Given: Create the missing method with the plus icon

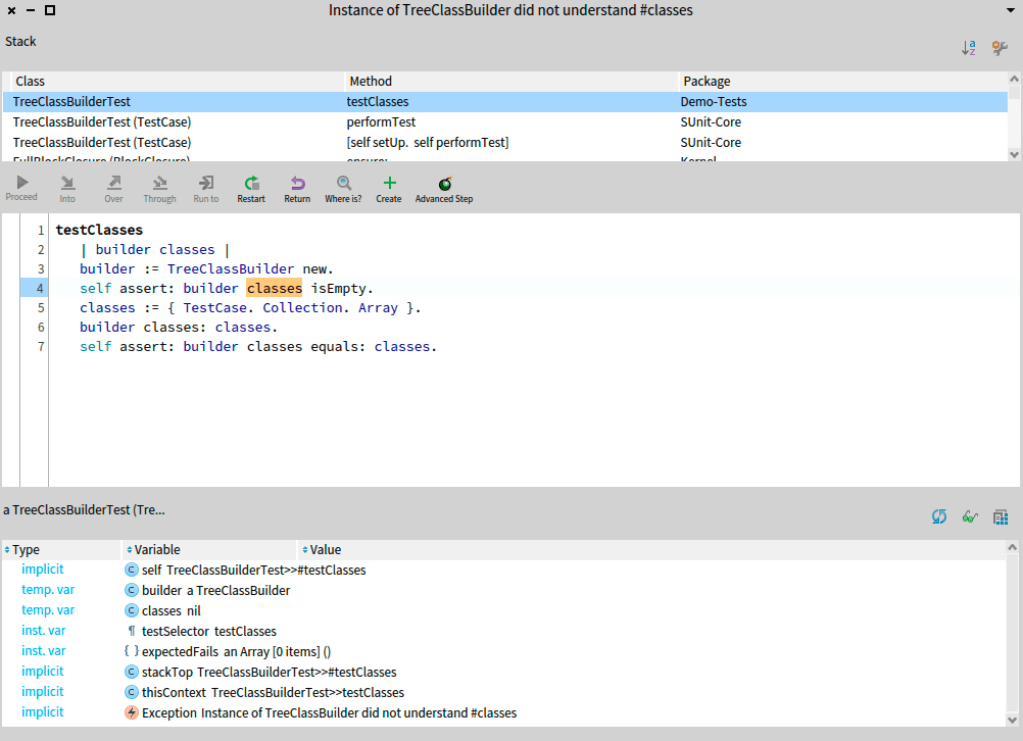Looking at the screenshot, I should coord(389,188).
